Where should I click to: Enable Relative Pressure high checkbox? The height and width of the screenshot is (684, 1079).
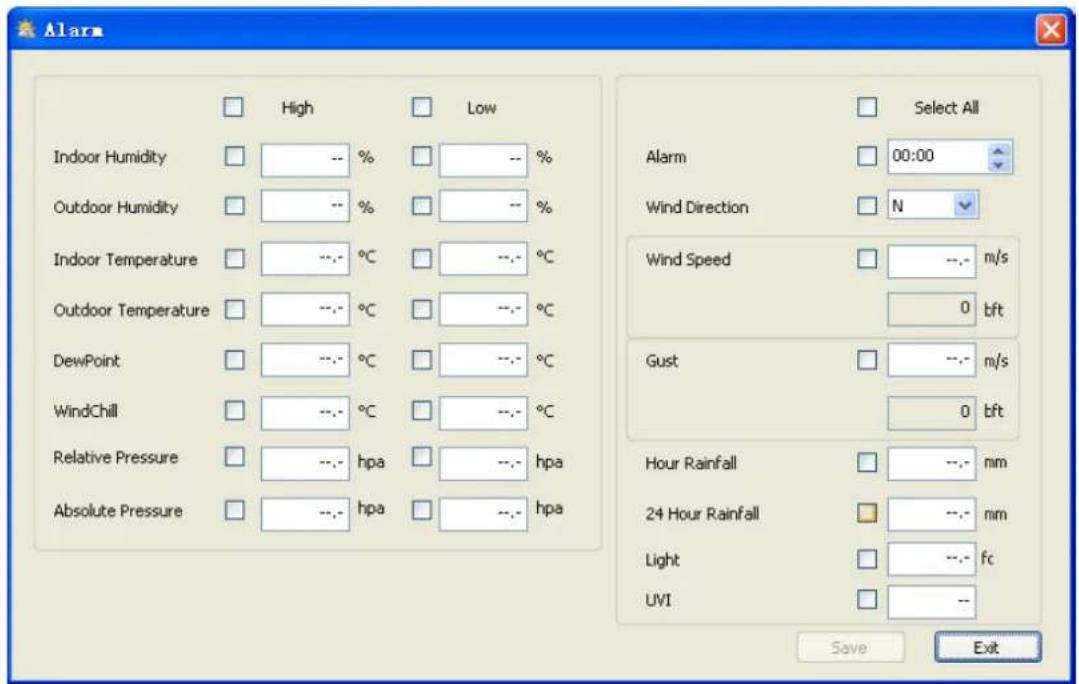pyautogui.click(x=235, y=457)
